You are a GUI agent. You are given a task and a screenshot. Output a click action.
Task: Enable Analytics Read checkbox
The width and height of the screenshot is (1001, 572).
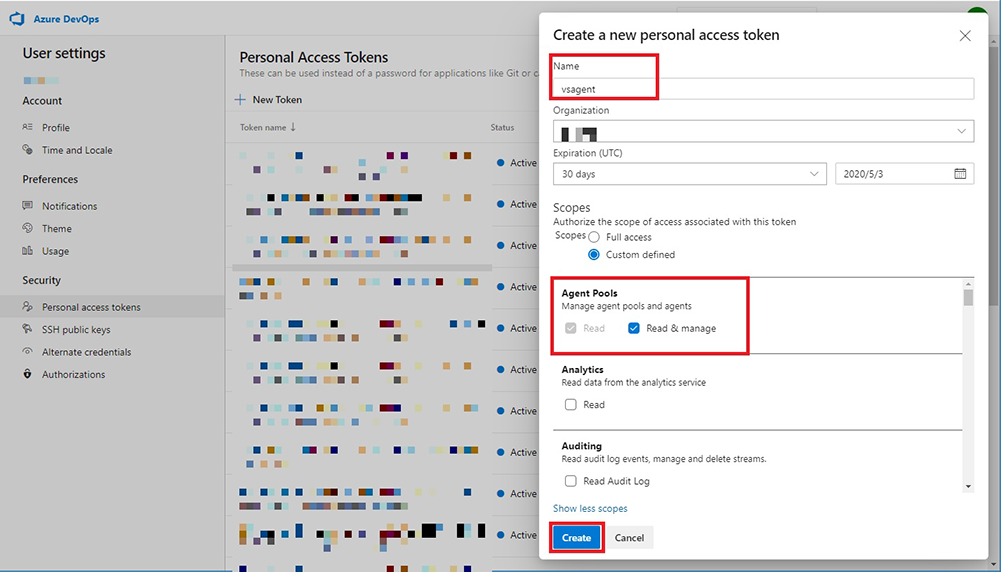point(571,405)
